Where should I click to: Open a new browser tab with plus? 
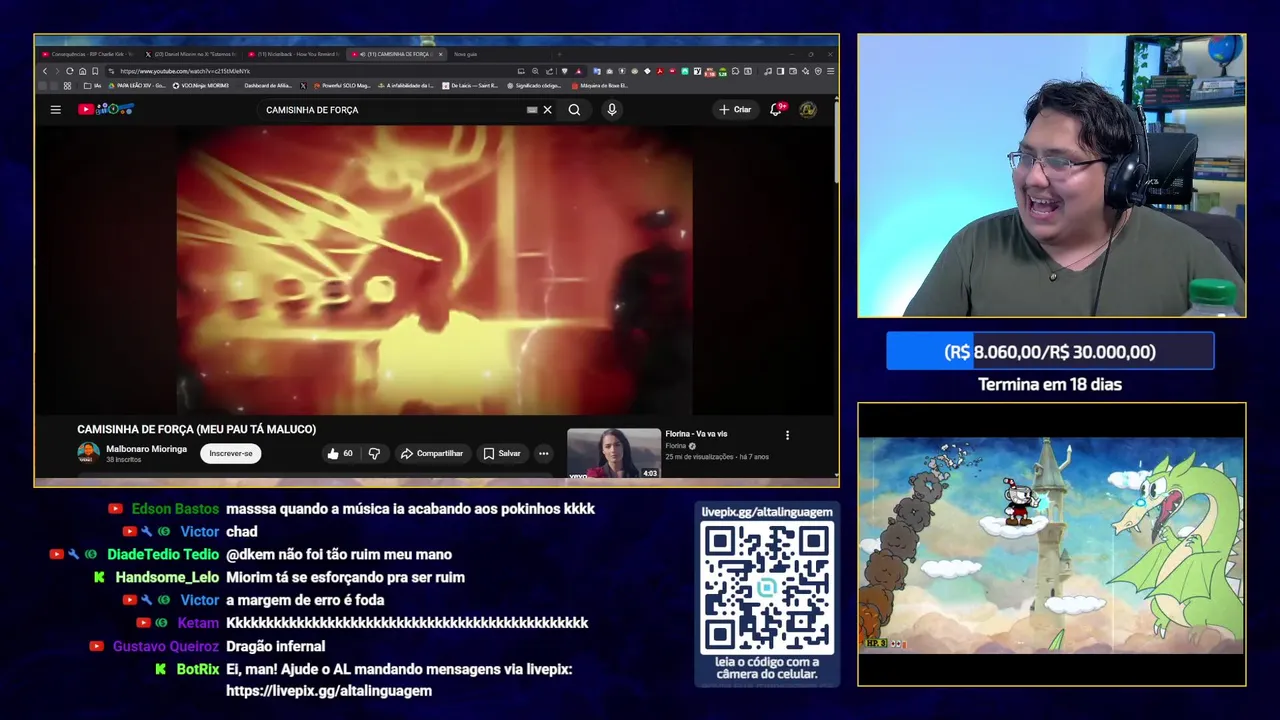(560, 54)
